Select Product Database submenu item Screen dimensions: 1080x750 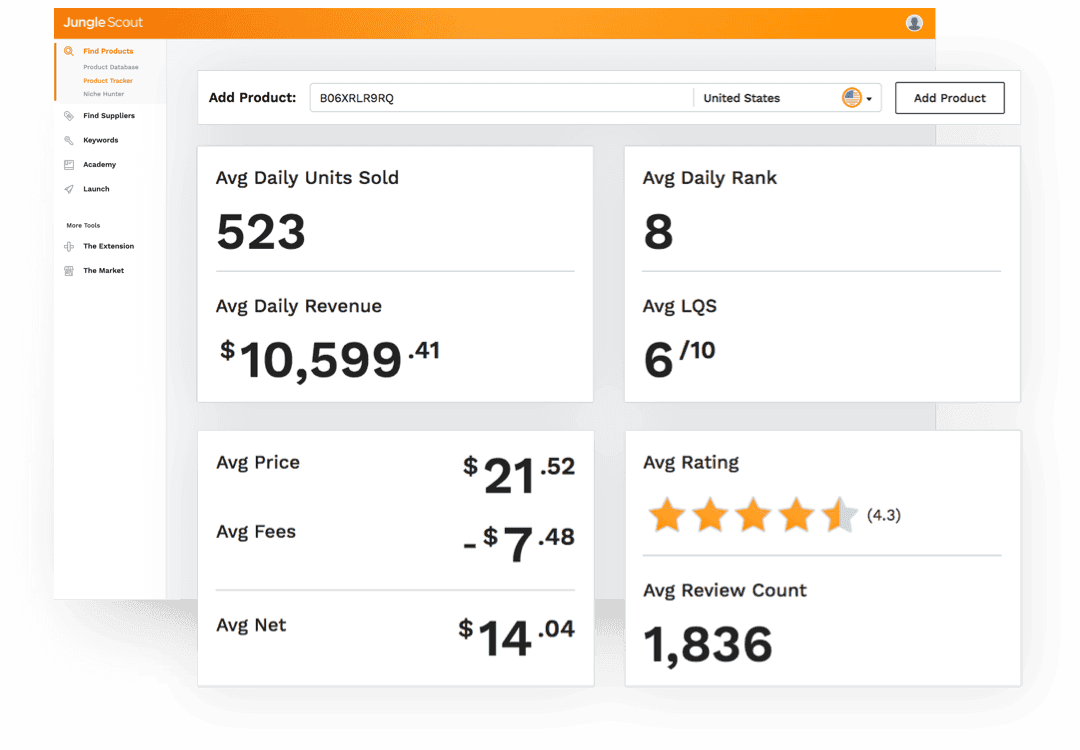click(x=111, y=67)
